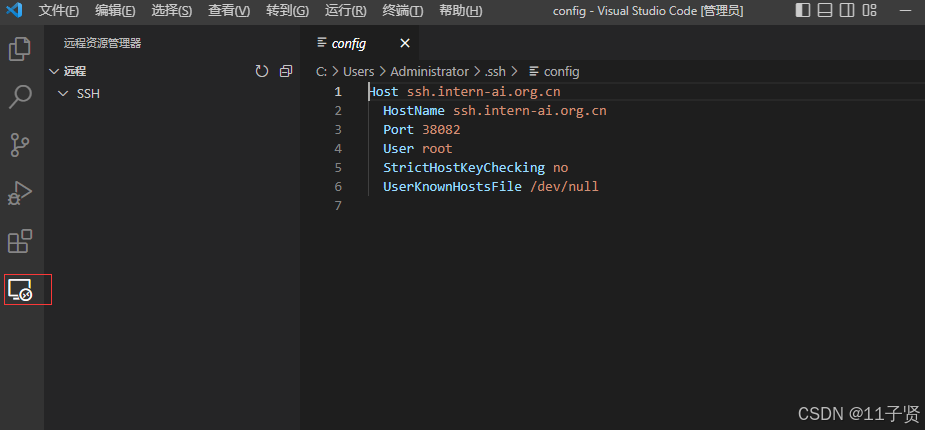This screenshot has width=925, height=430.
Task: Open the 查看(V) menu
Action: coord(229,11)
